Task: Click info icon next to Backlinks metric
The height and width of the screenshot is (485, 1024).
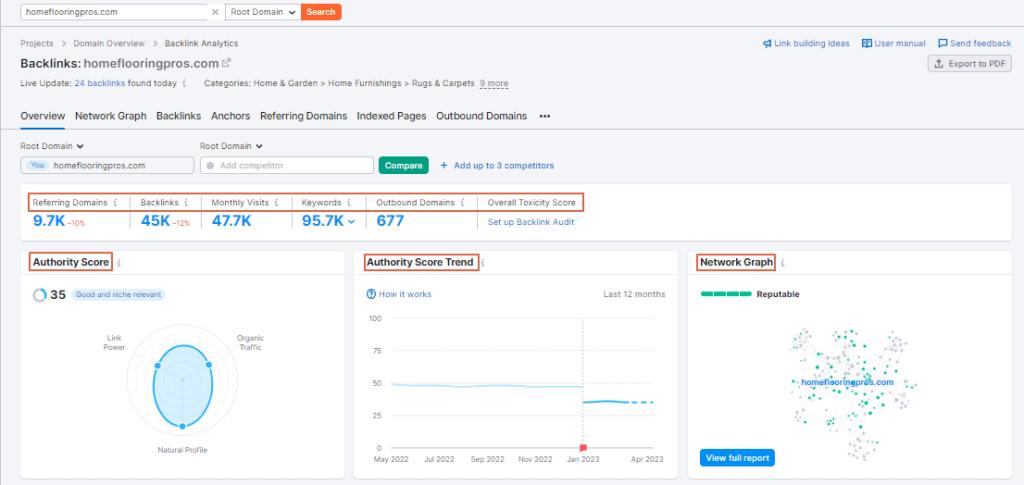Action: tap(186, 202)
